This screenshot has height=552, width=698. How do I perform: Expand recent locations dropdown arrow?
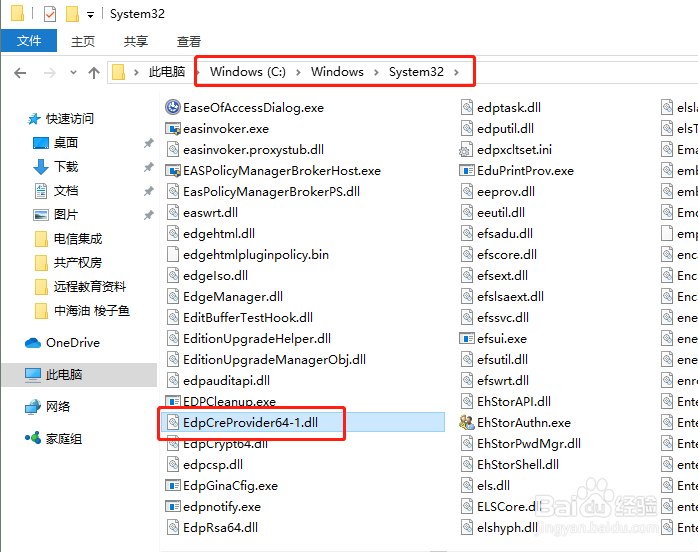click(73, 72)
